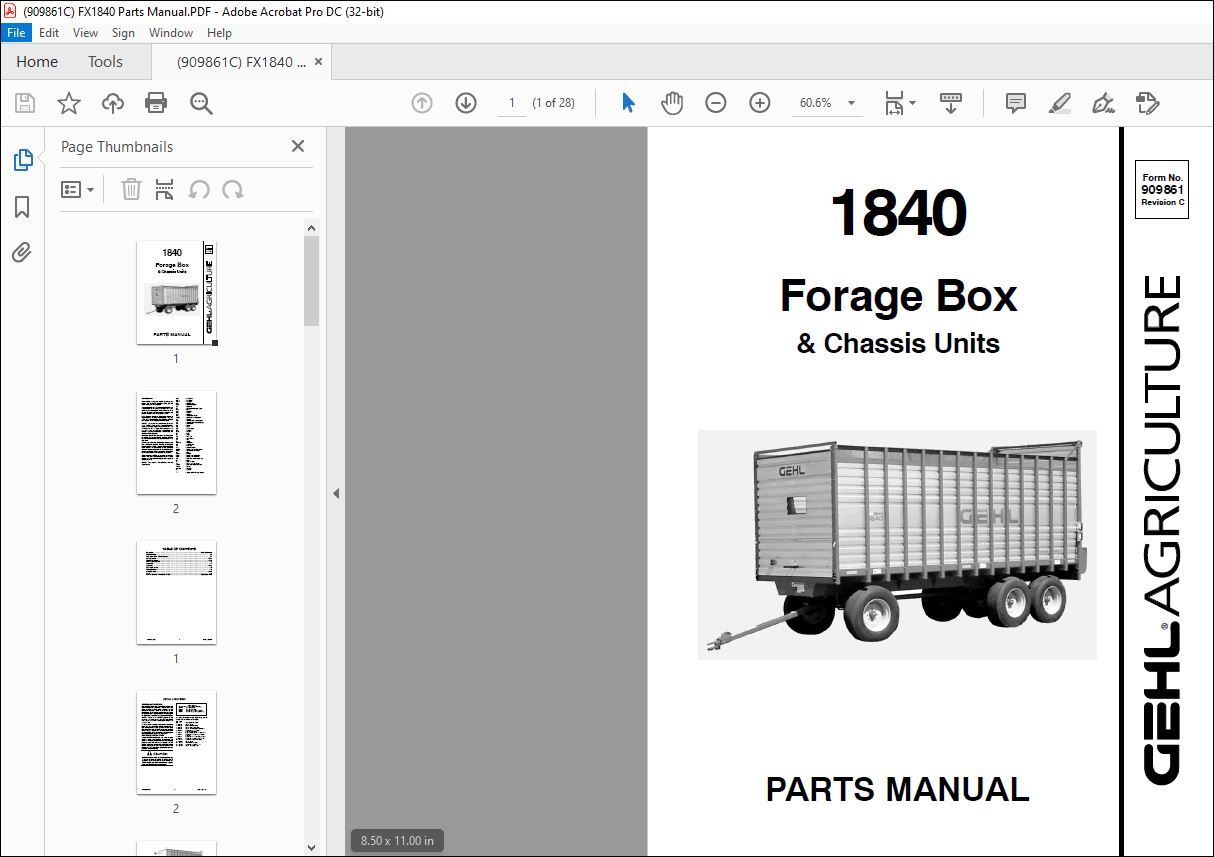The height and width of the screenshot is (857, 1214).
Task: Go to next page arrow
Action: point(466,103)
